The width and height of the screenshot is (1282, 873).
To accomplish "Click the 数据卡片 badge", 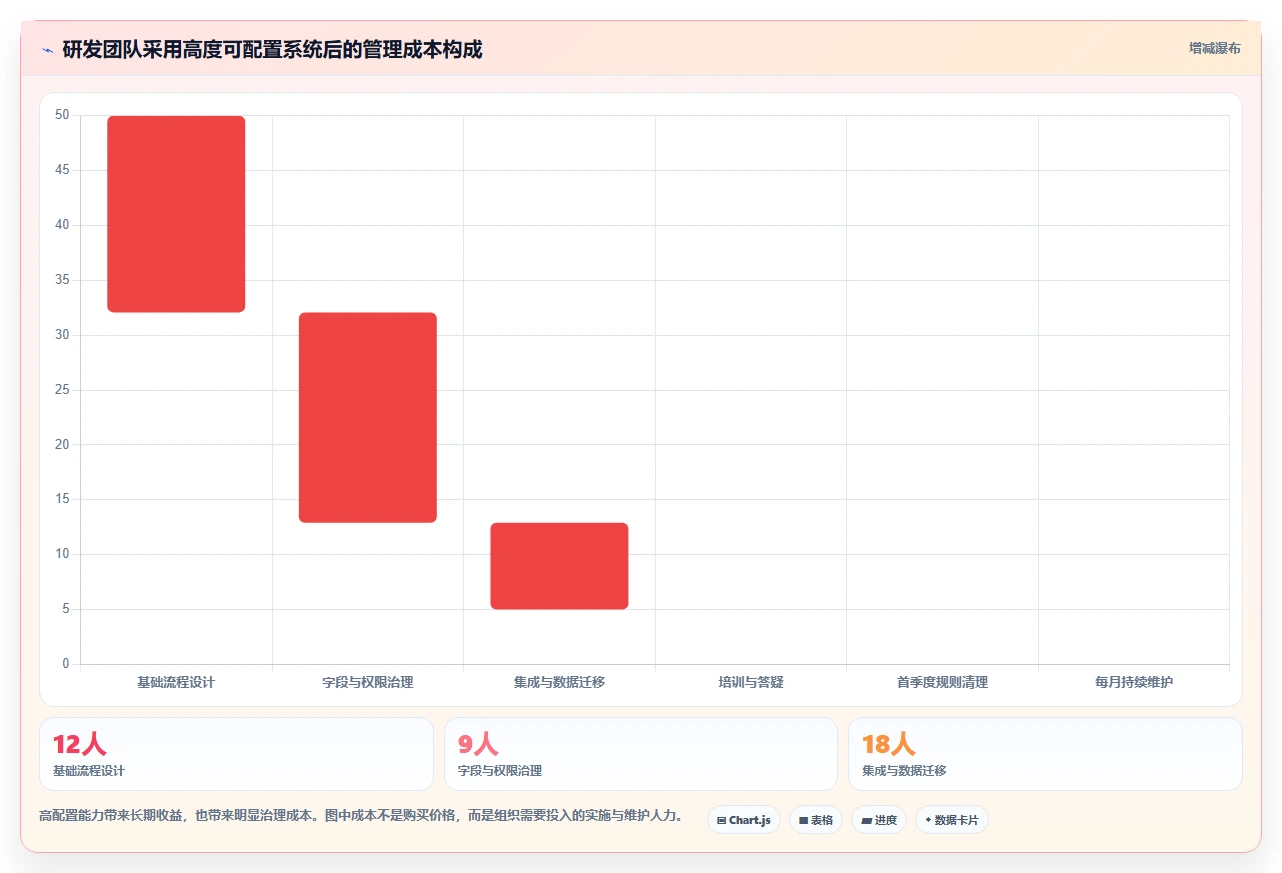I will coord(952,820).
